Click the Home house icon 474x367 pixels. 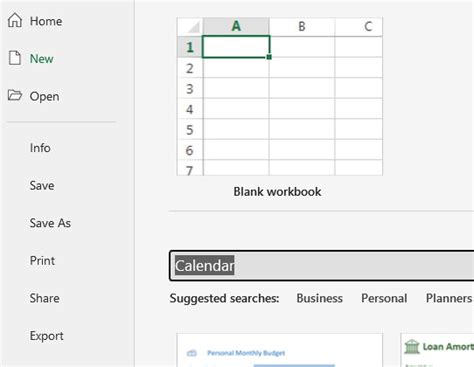[15, 20]
